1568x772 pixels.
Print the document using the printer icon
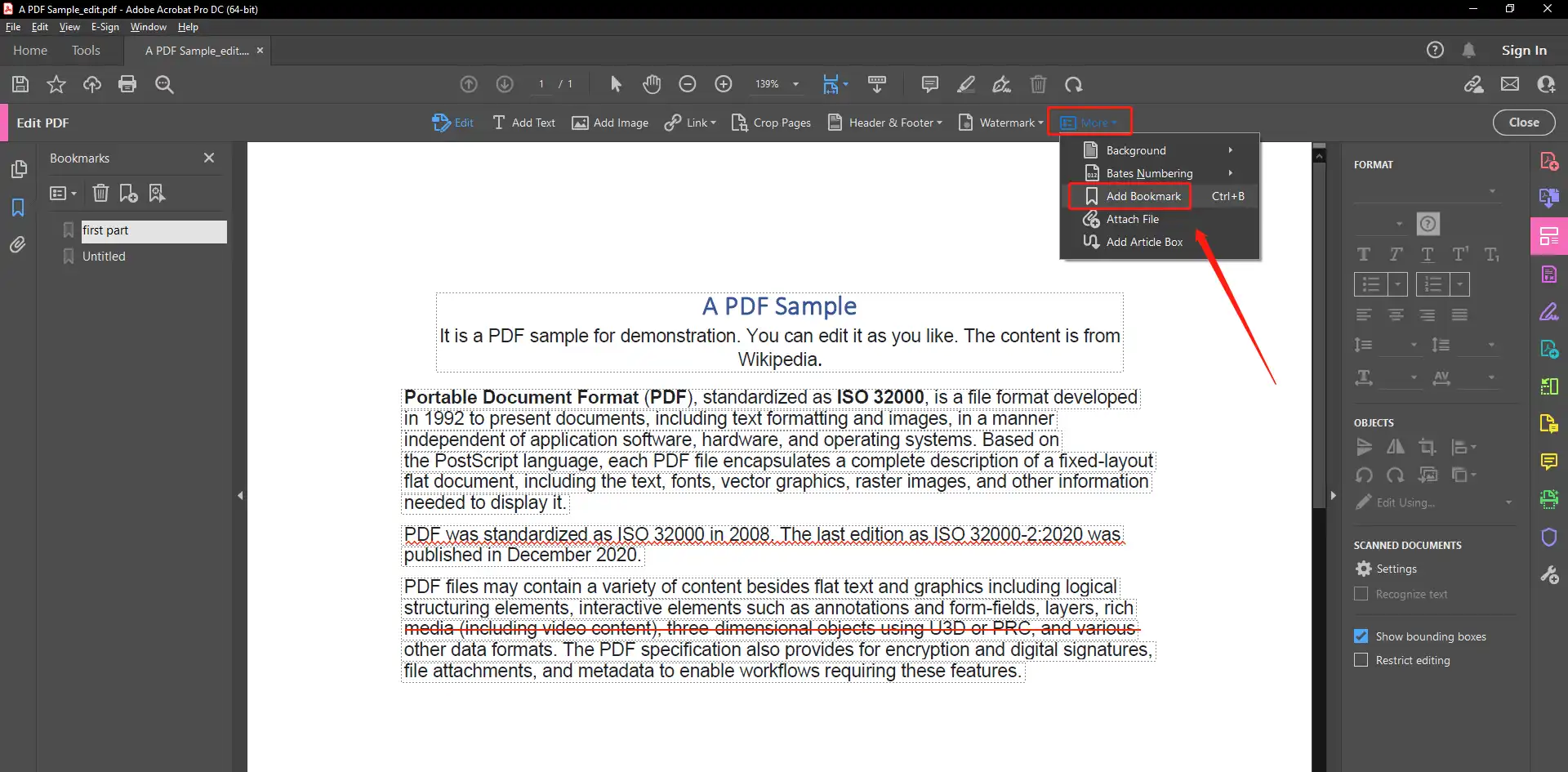click(x=127, y=84)
